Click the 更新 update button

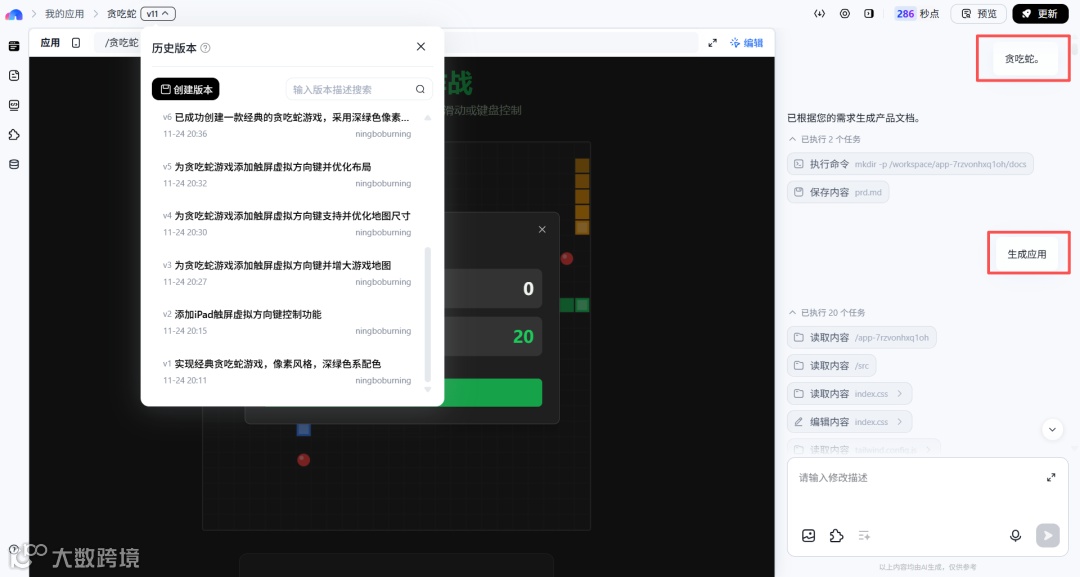pos(1039,14)
